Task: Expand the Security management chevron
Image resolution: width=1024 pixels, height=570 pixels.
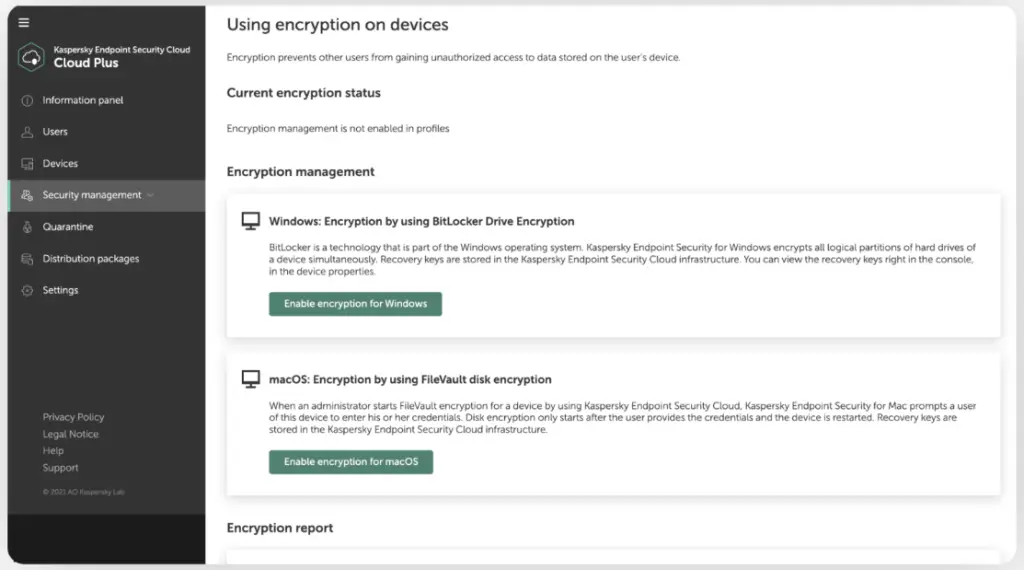Action: [x=151, y=196]
